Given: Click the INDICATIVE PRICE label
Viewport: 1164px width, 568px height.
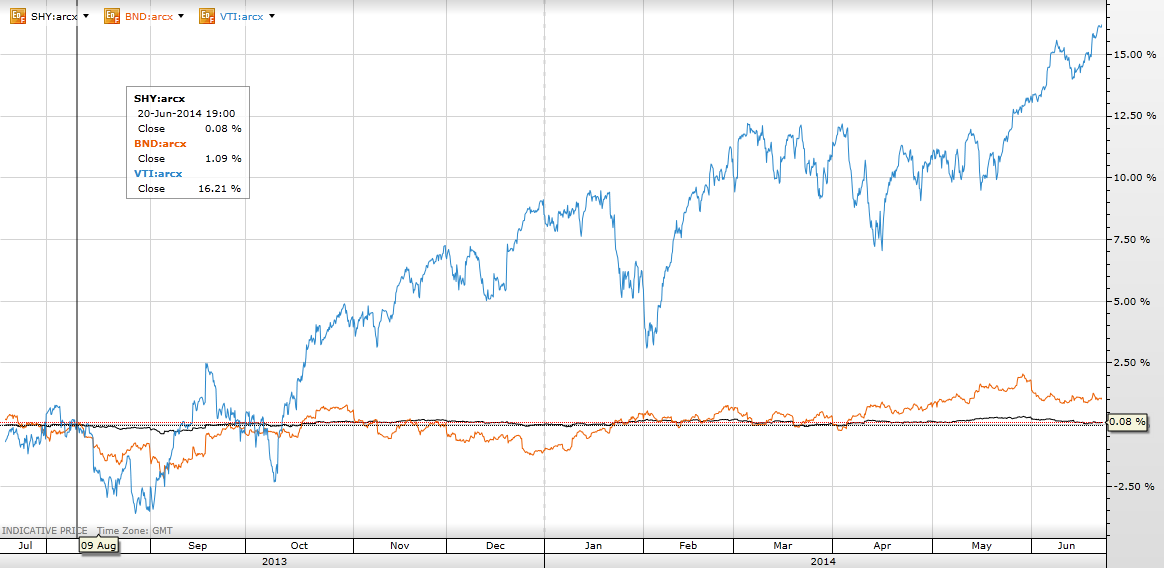Looking at the screenshot, I should point(45,531).
